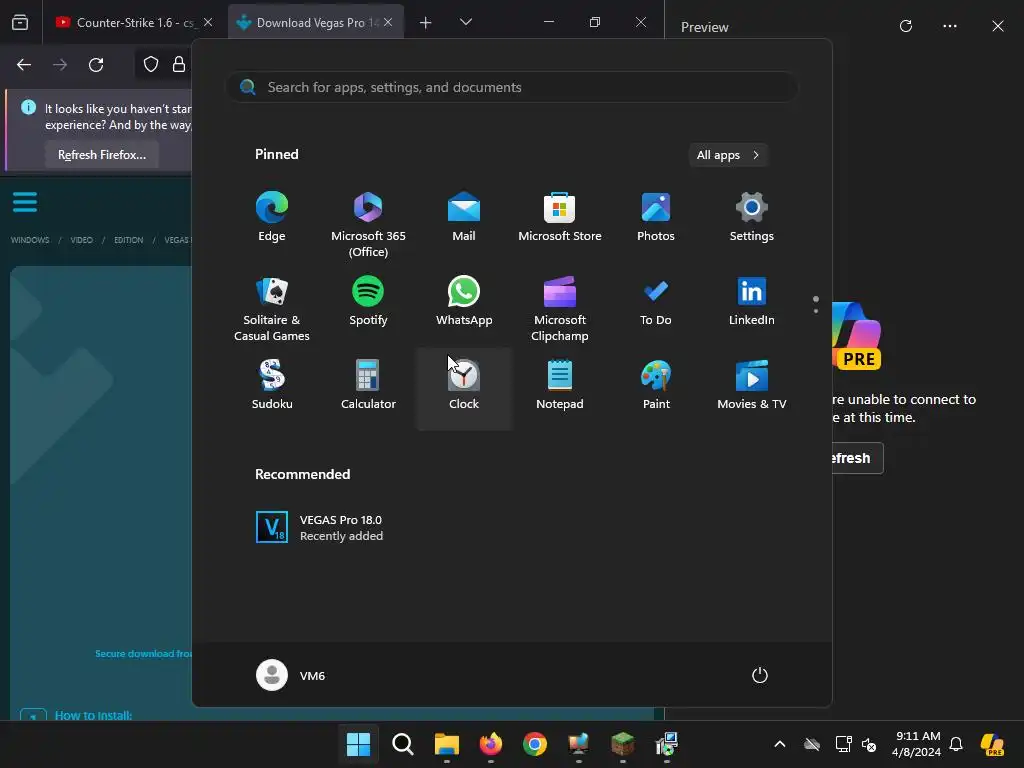The height and width of the screenshot is (768, 1024).
Task: Open the Minecraft block icon on taskbar
Action: pos(622,744)
